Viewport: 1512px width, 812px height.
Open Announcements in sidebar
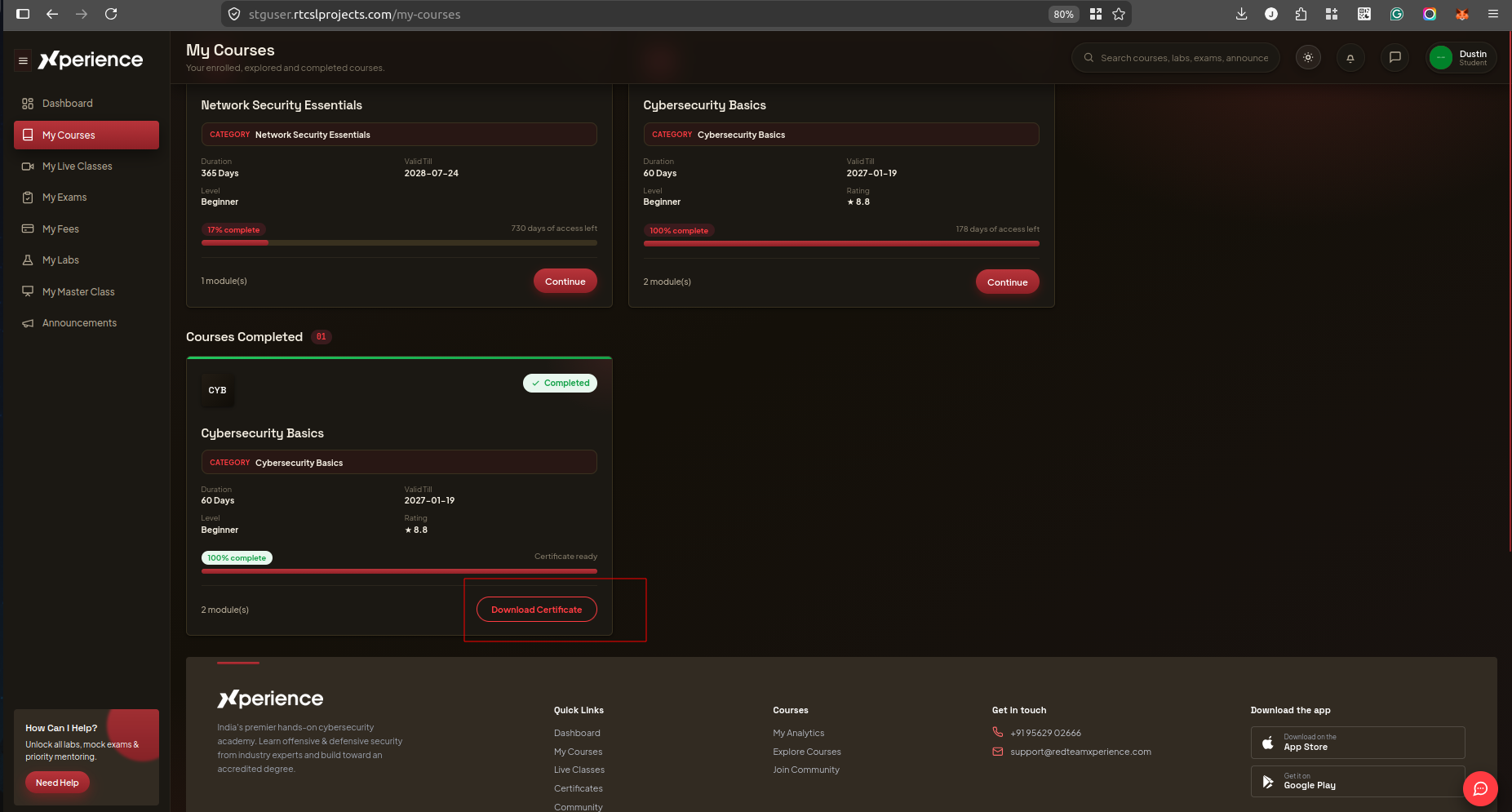[x=86, y=323]
